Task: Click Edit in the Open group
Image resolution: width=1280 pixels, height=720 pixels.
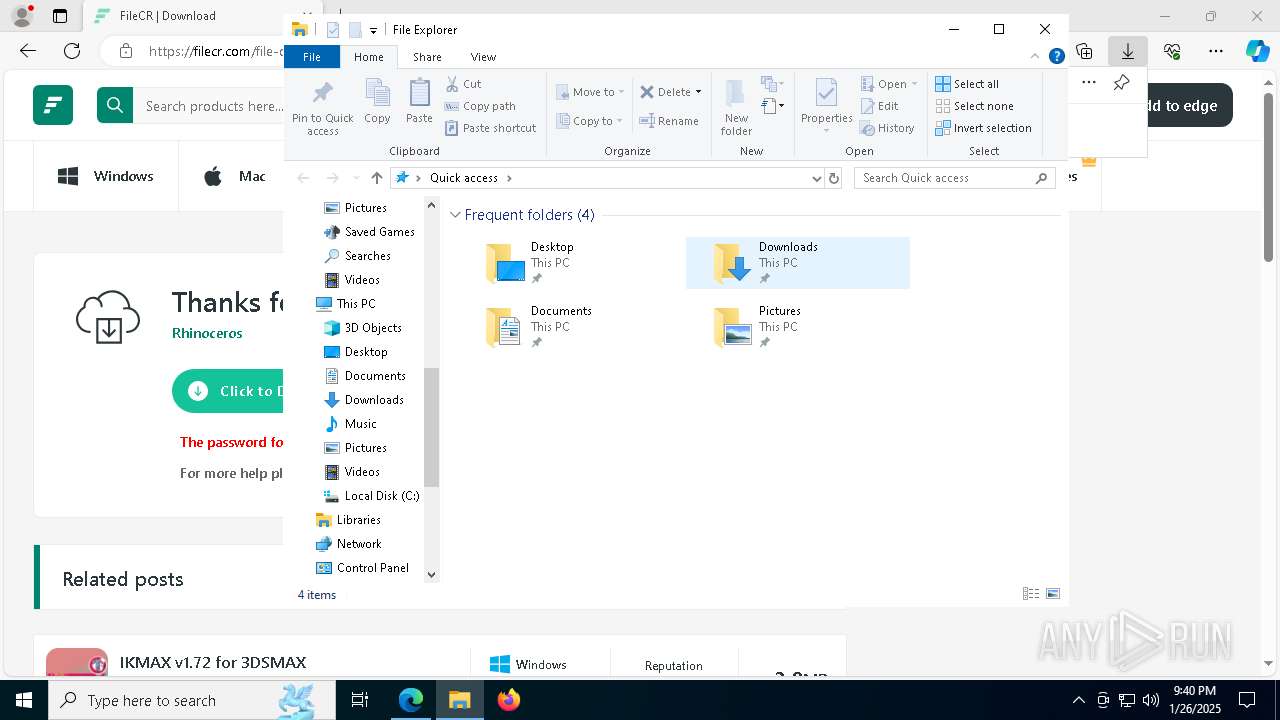Action: pos(879,106)
